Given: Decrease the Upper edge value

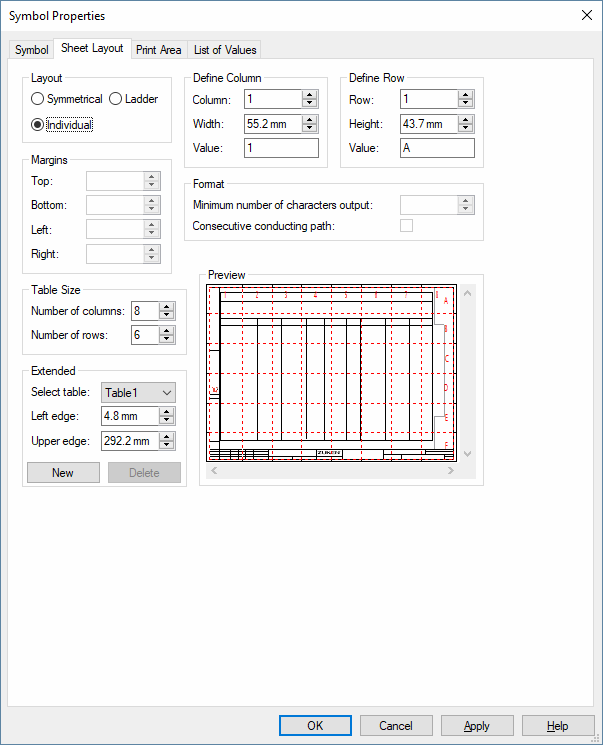Looking at the screenshot, I should pos(167,445).
